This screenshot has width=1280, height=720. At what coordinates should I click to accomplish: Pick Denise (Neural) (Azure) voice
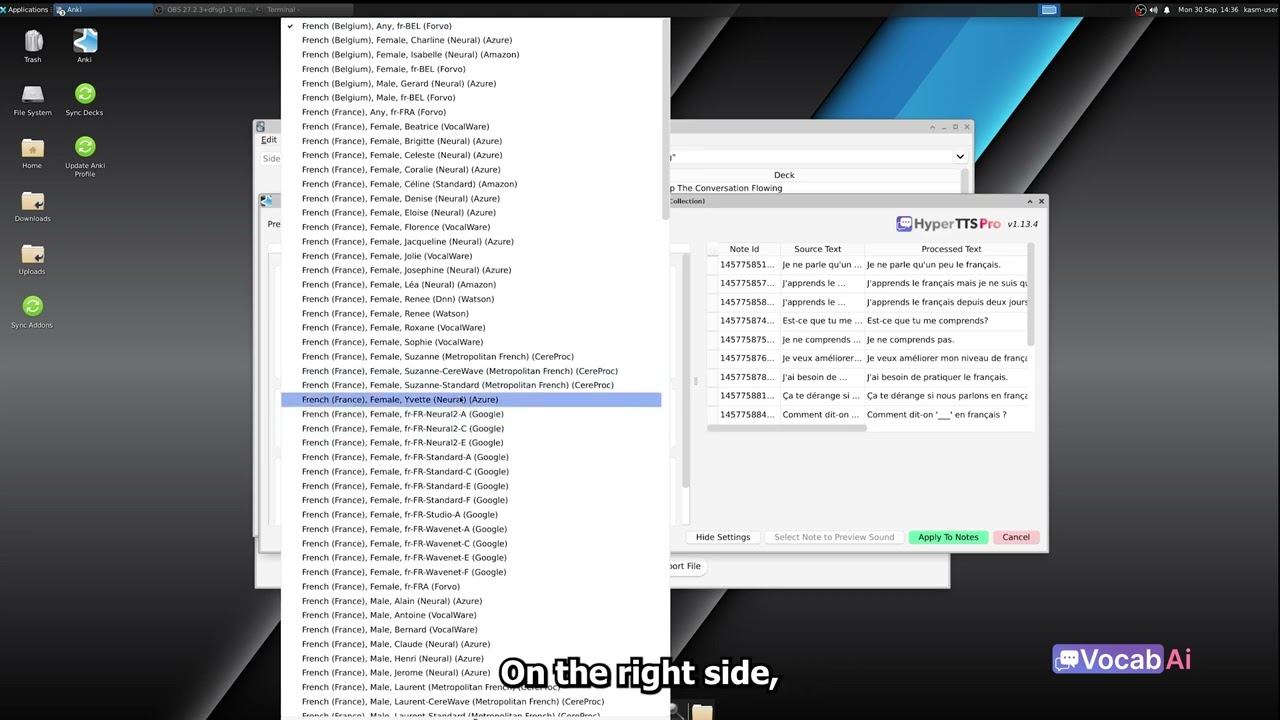coord(471,198)
